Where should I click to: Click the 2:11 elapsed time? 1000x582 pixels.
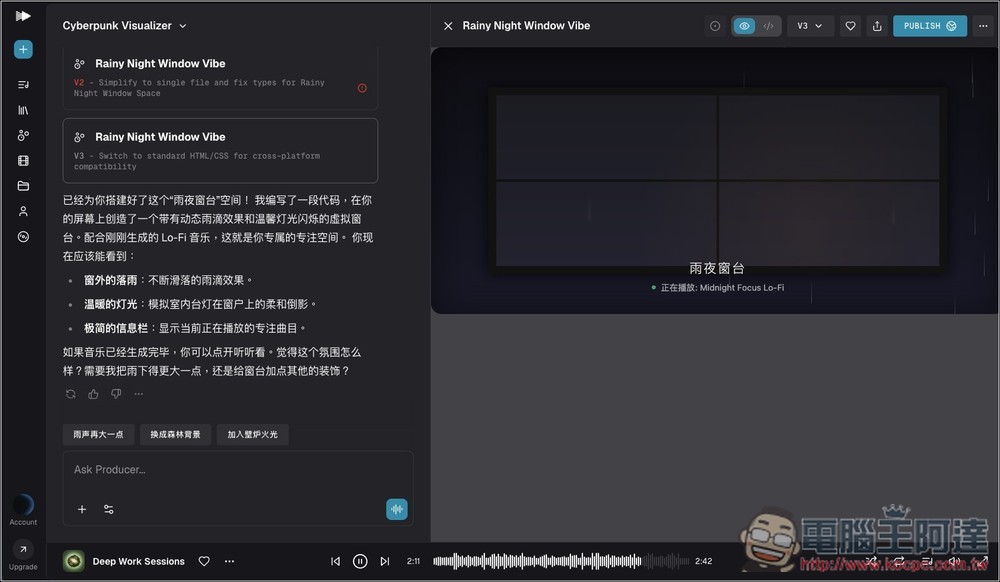tap(413, 562)
